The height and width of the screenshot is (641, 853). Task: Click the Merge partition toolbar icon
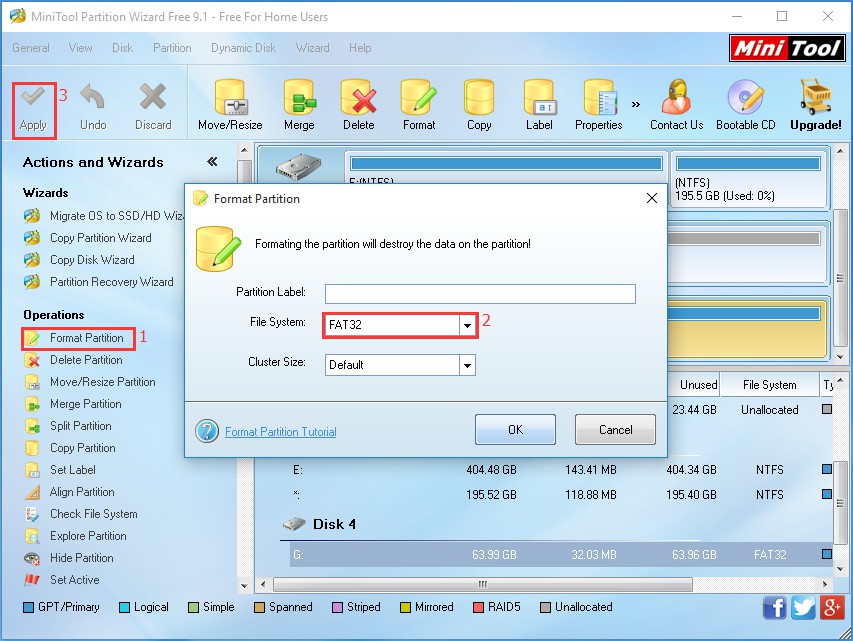coord(299,99)
